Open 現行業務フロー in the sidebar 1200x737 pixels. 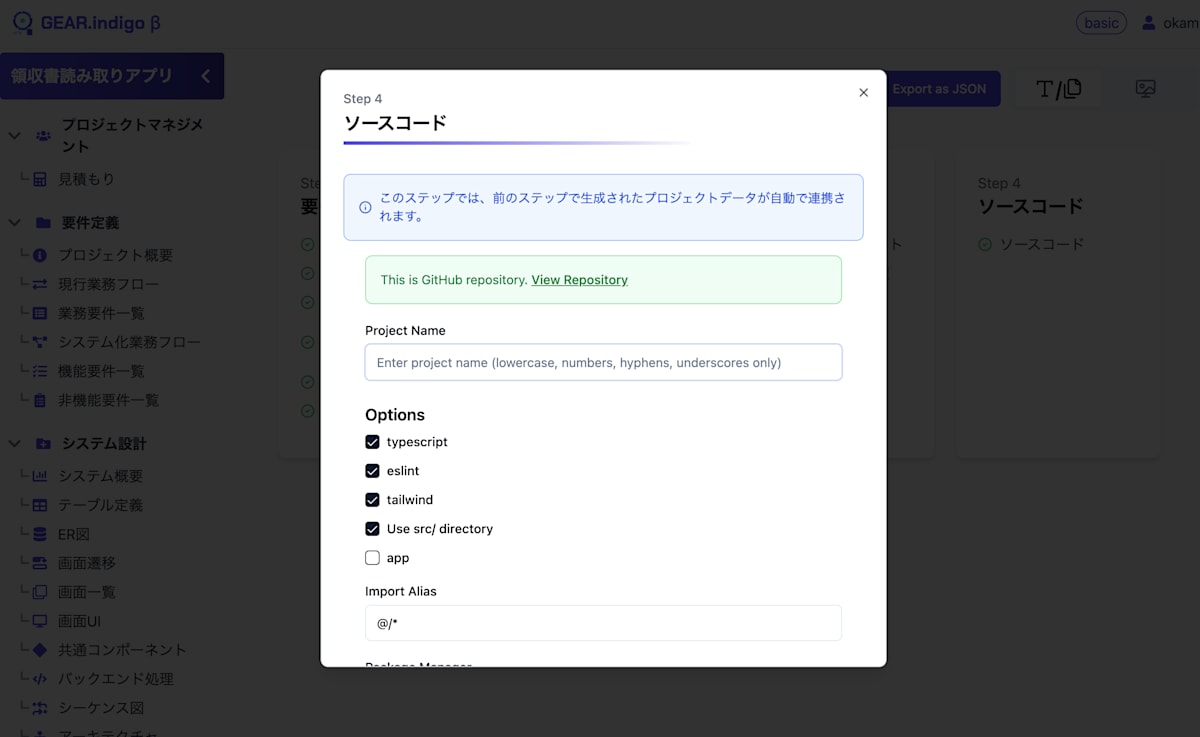pos(108,284)
